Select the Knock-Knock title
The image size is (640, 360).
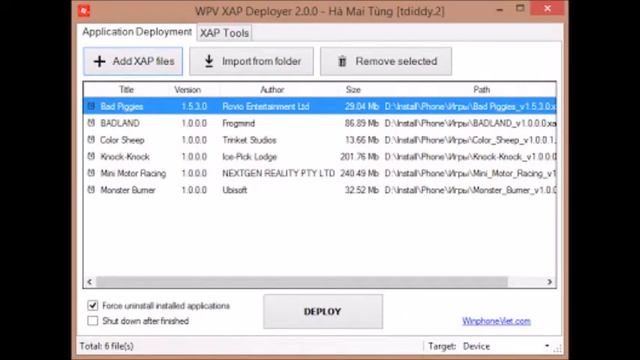point(125,157)
